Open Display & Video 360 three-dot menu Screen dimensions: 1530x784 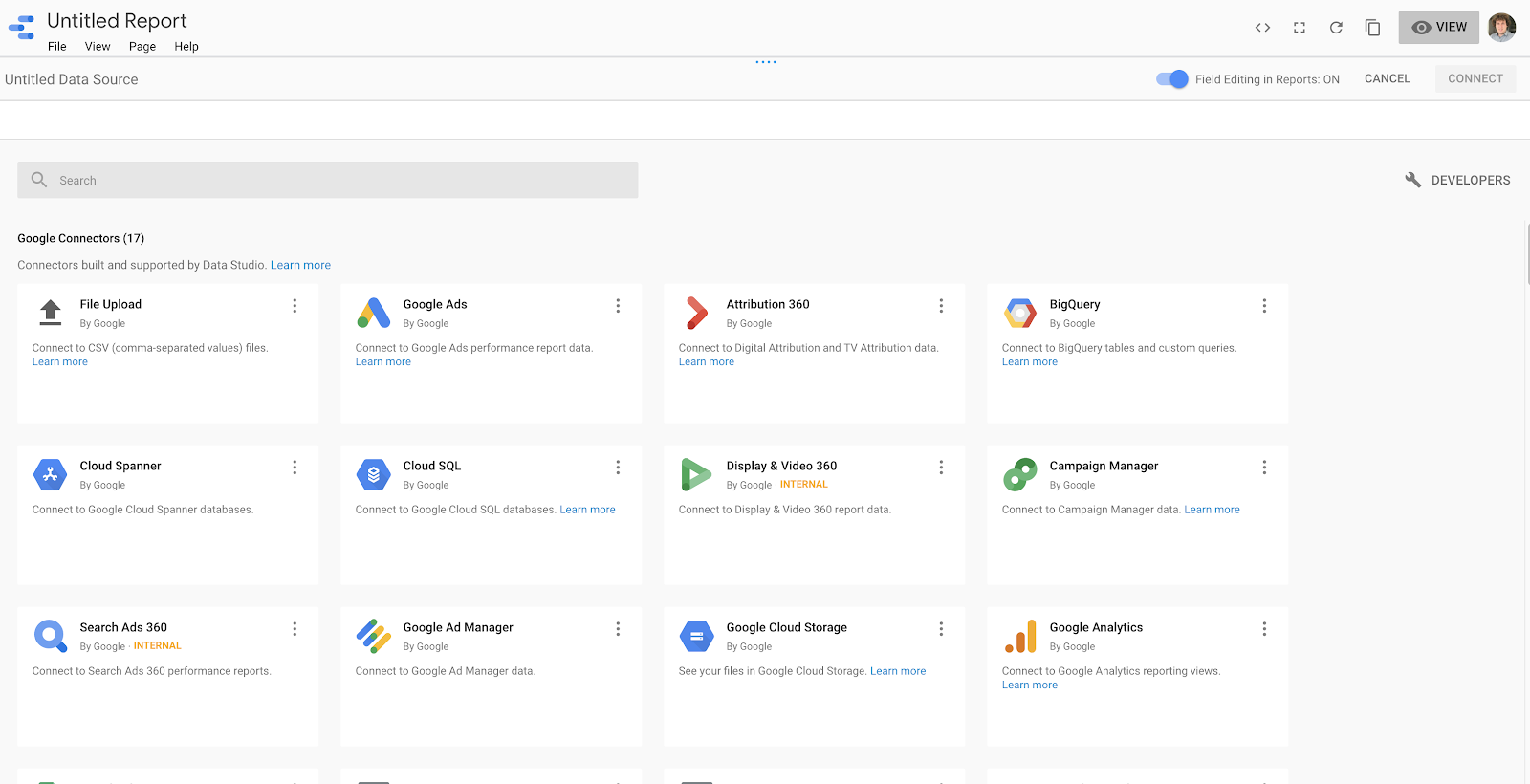click(x=941, y=468)
